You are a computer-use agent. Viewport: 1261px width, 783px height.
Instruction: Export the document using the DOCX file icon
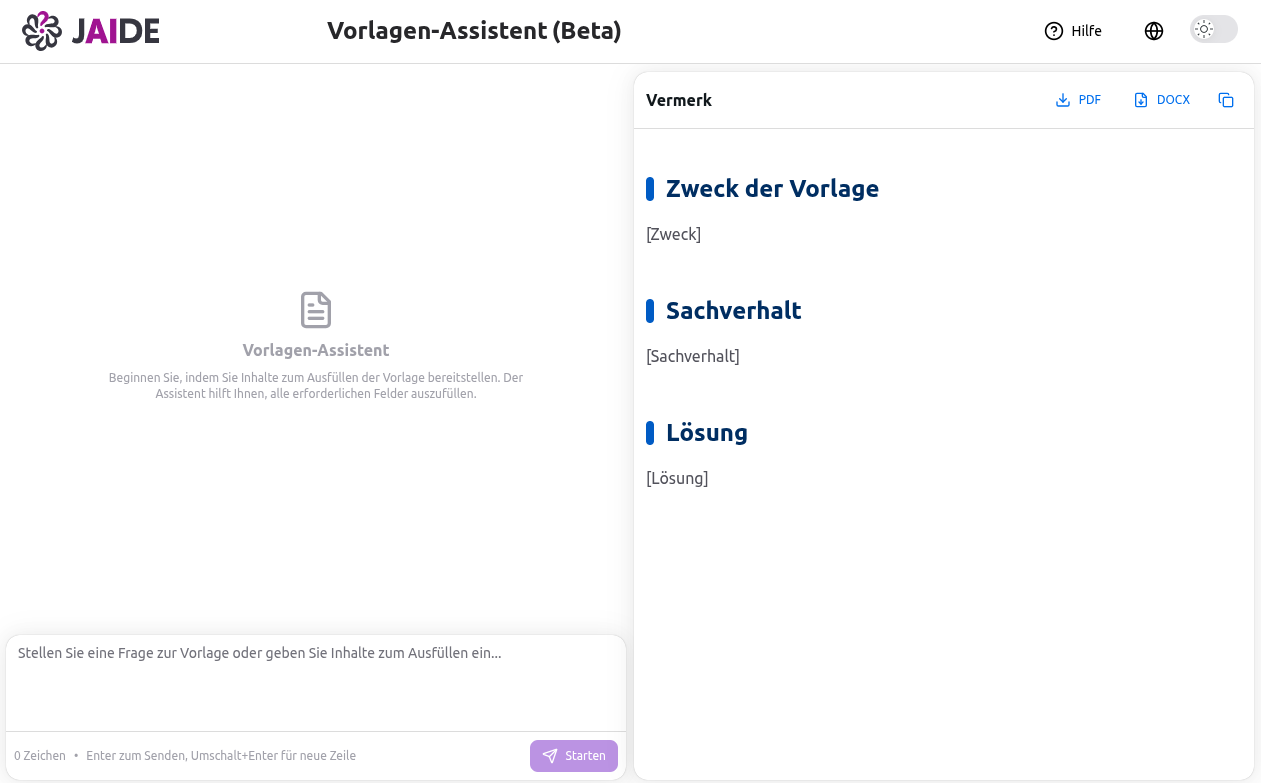point(1139,99)
